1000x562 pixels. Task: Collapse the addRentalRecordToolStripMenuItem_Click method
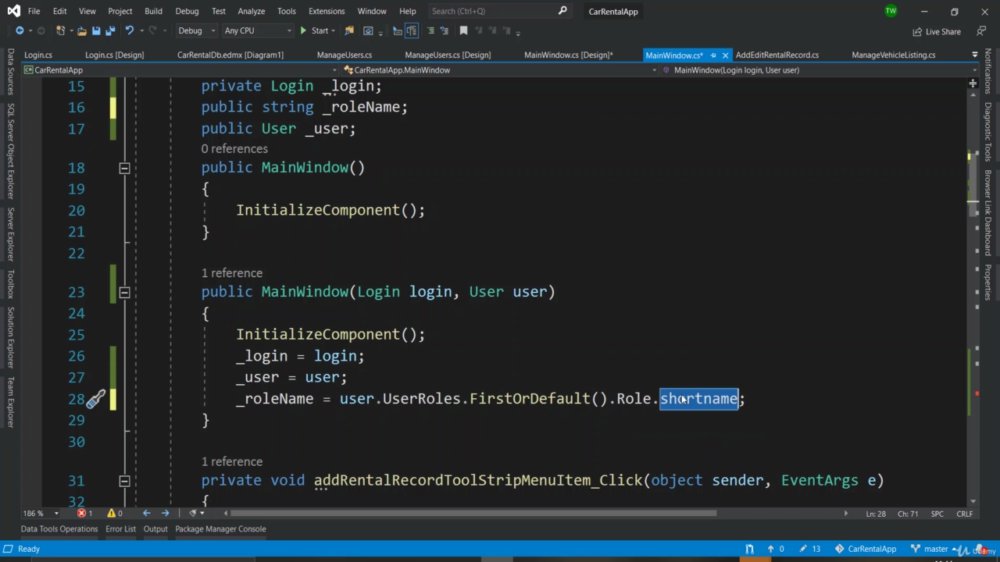[x=124, y=481]
